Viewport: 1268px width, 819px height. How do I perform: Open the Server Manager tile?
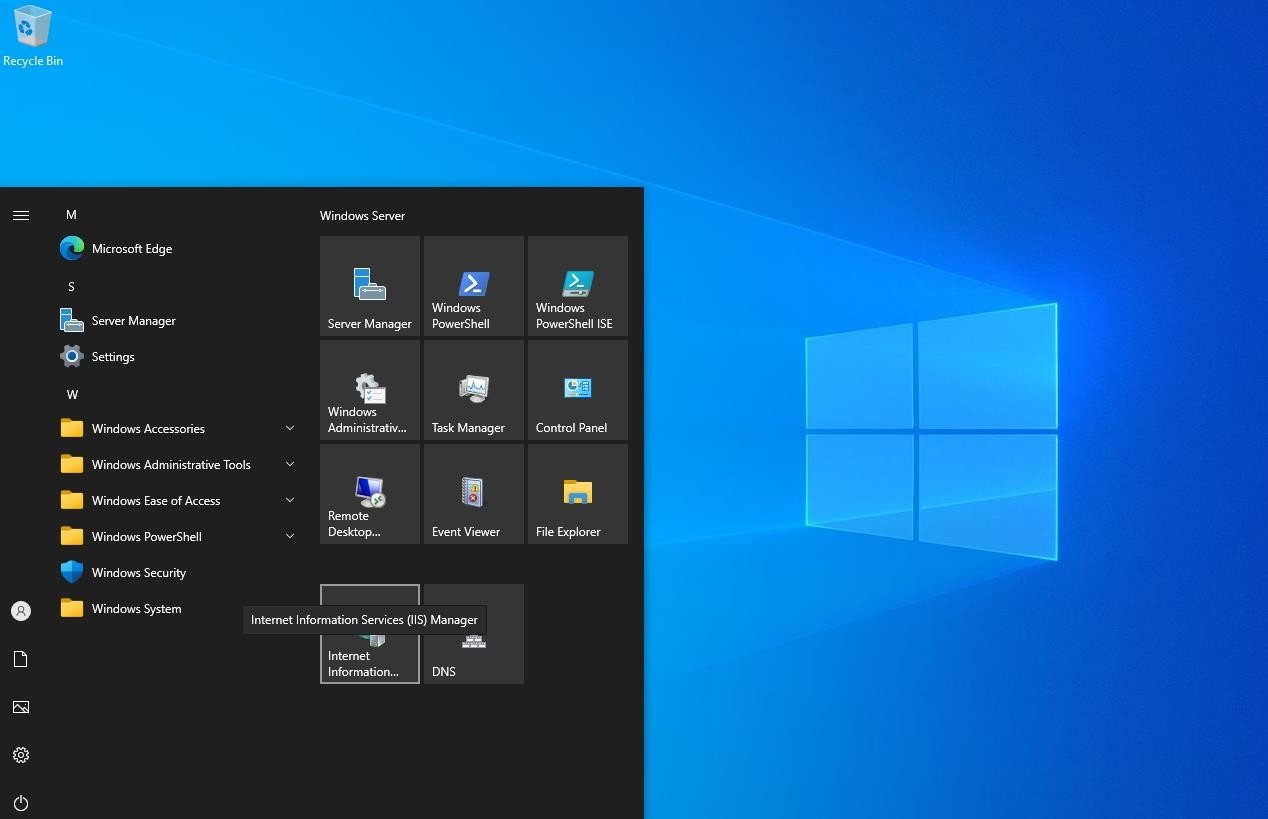(370, 286)
